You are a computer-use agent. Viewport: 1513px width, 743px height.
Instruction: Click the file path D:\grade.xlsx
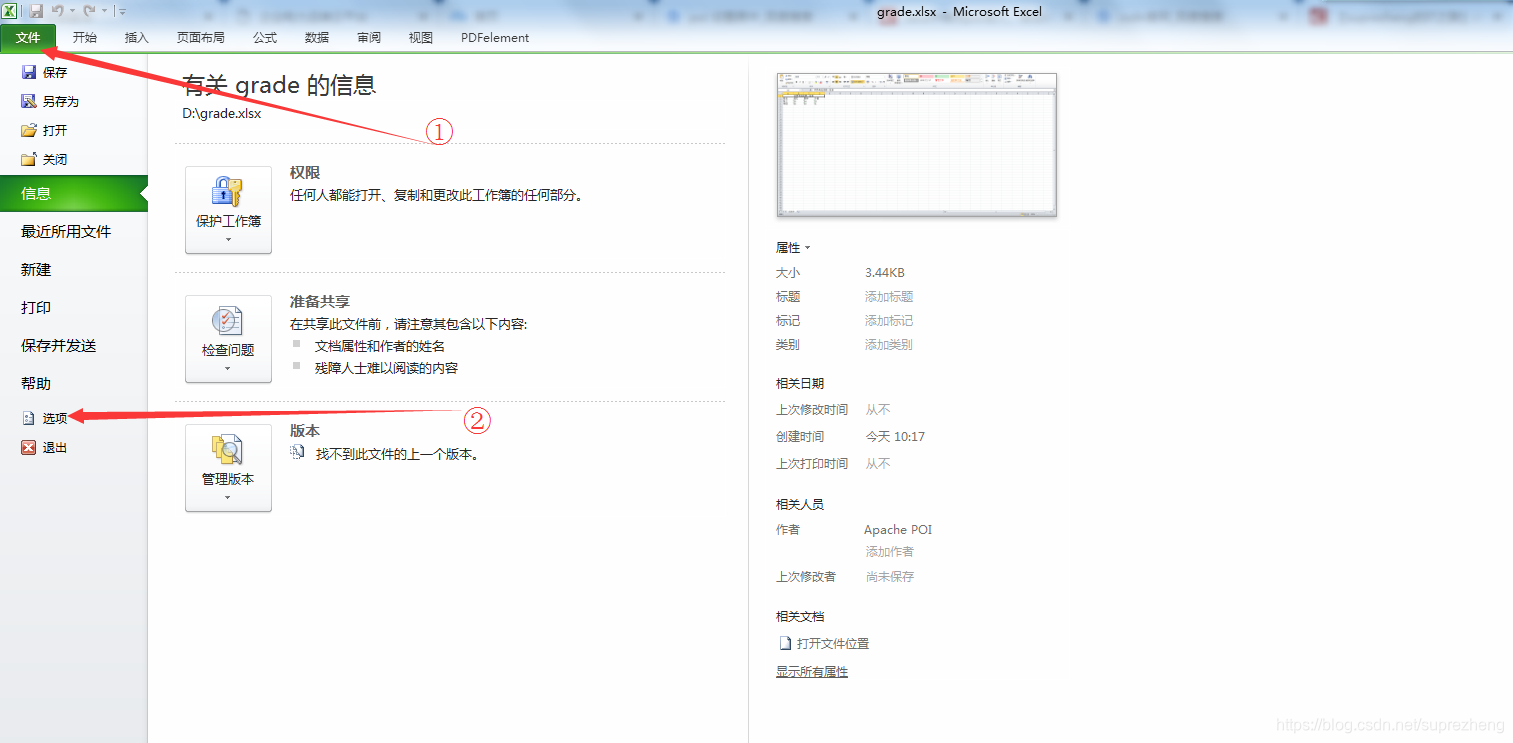(x=222, y=113)
